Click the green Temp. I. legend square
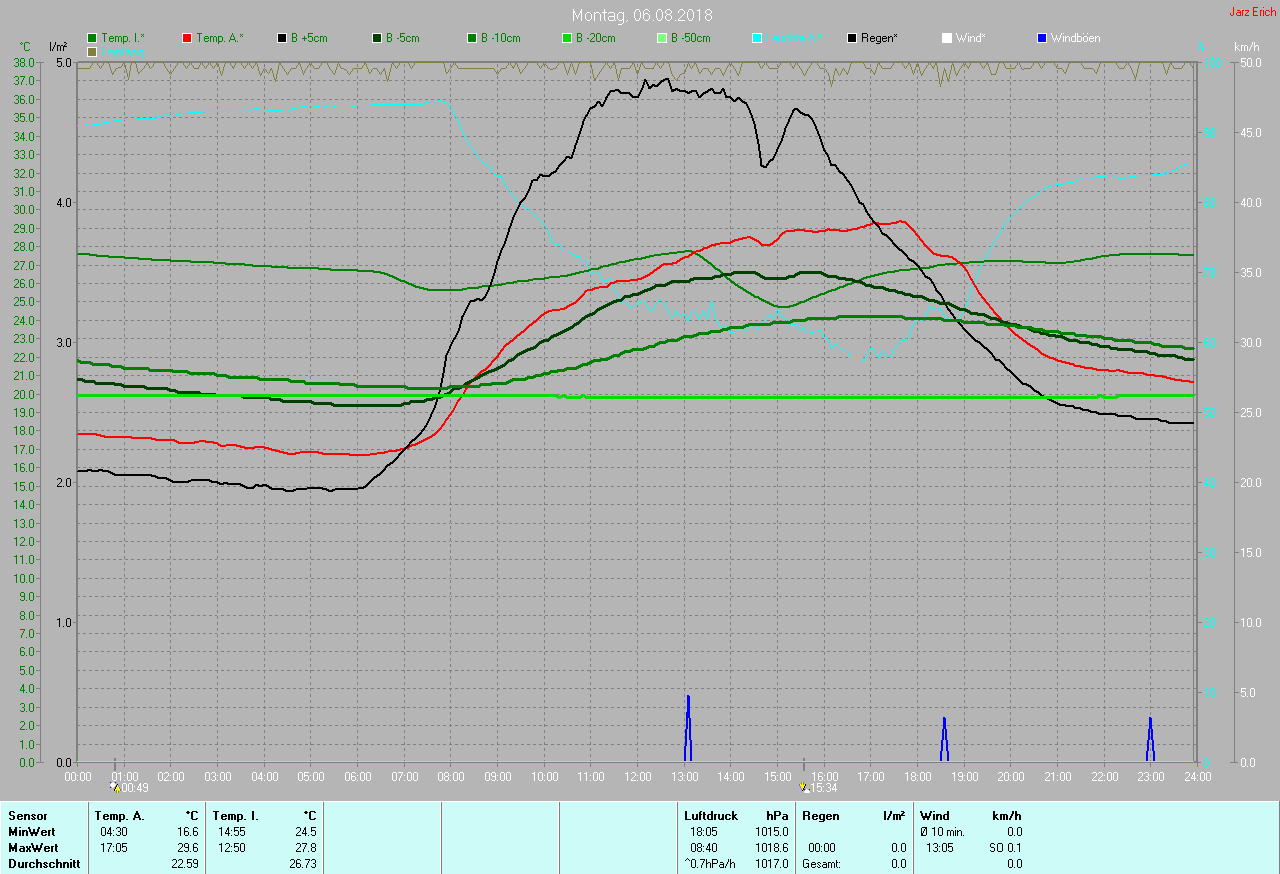This screenshot has width=1280, height=874. (x=92, y=38)
